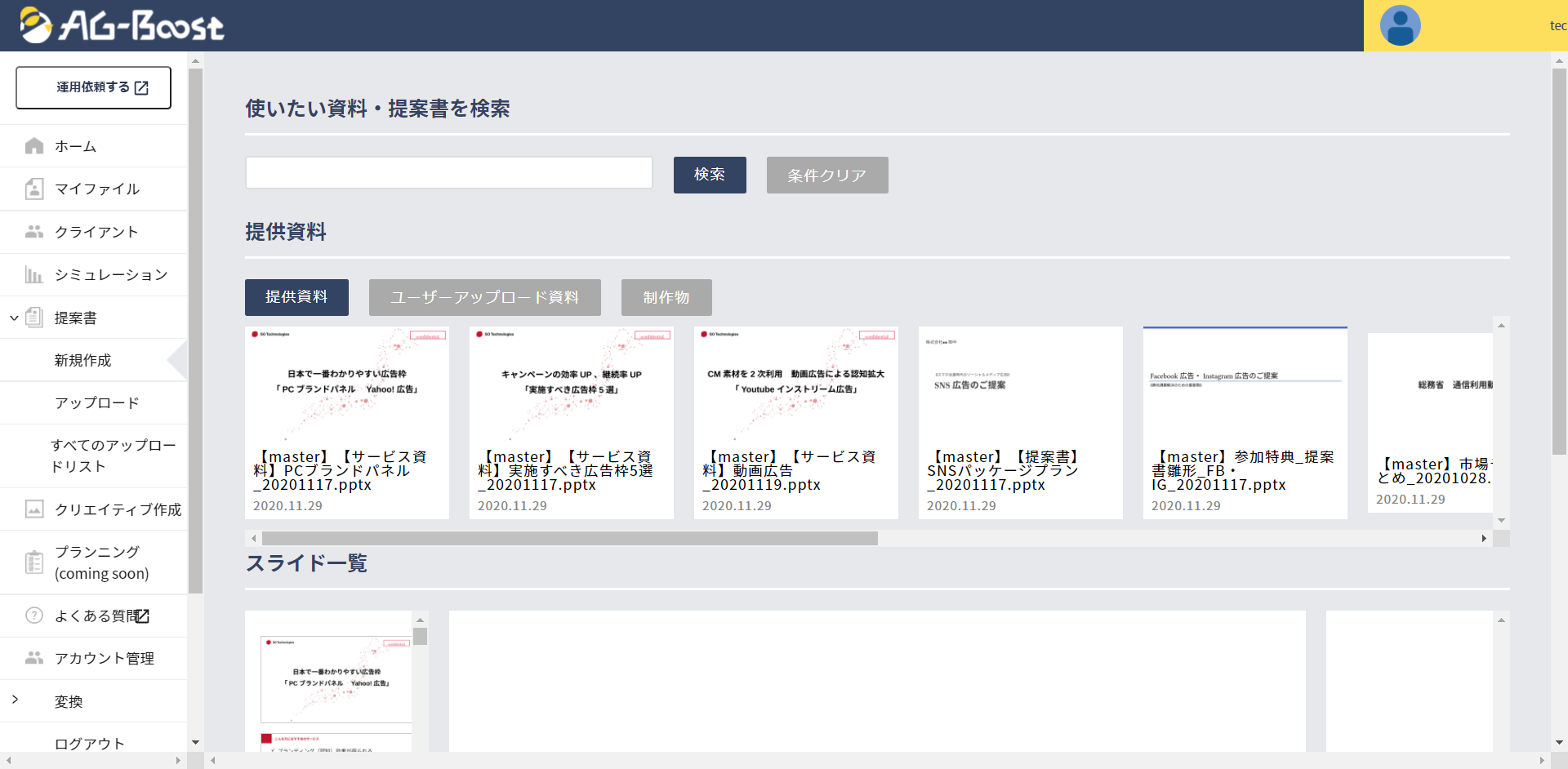The width and height of the screenshot is (1568, 769).
Task: Click the Client people icon
Action: [34, 232]
